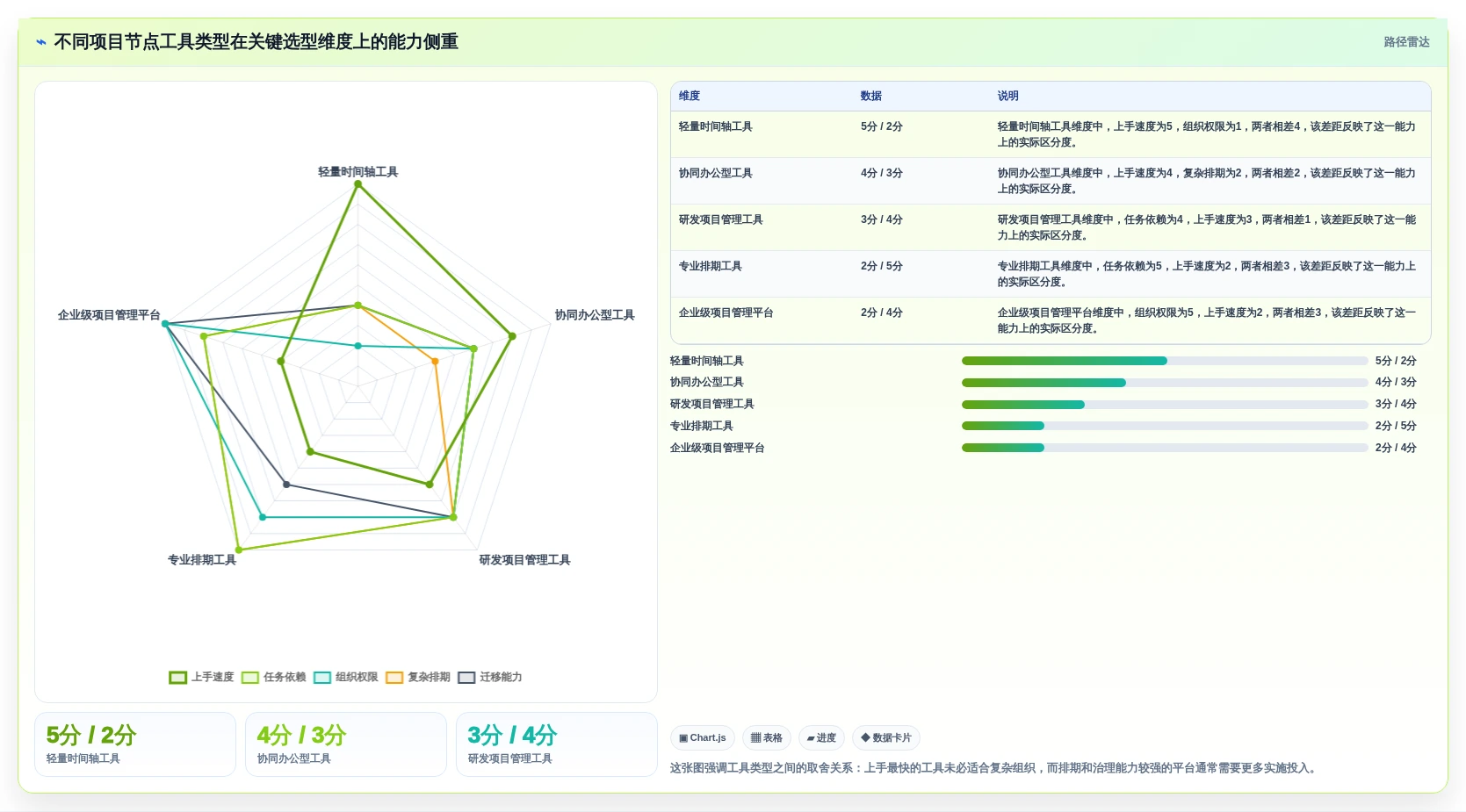Toggle the 任务依赖 legend swatch

(x=249, y=678)
